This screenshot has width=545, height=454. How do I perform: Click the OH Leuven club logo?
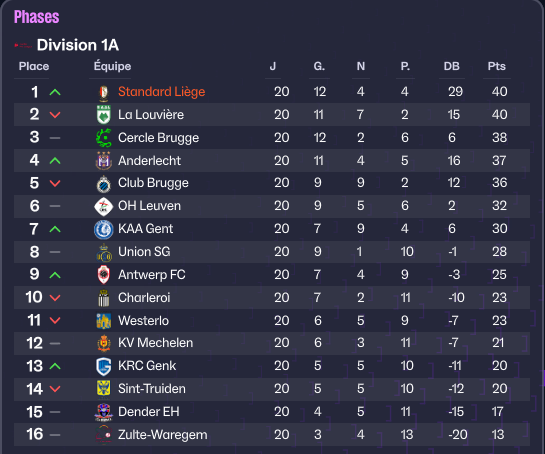click(x=104, y=206)
